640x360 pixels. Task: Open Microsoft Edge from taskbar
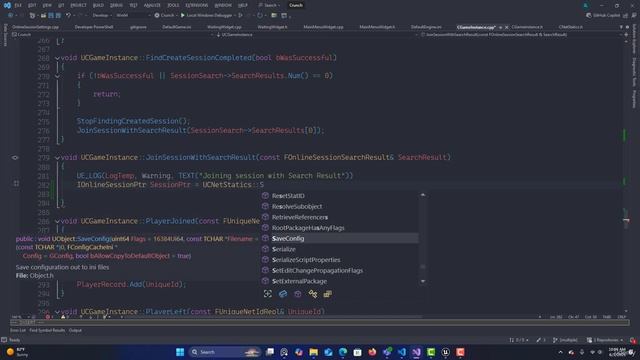click(343, 352)
